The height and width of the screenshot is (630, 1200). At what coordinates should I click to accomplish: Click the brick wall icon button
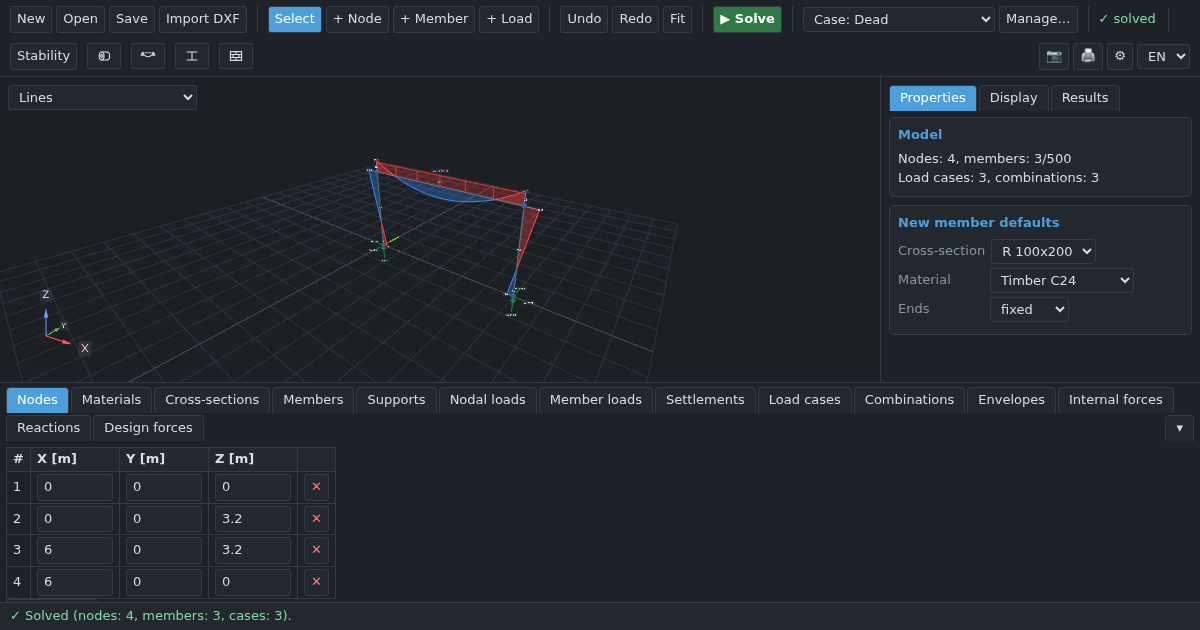236,56
